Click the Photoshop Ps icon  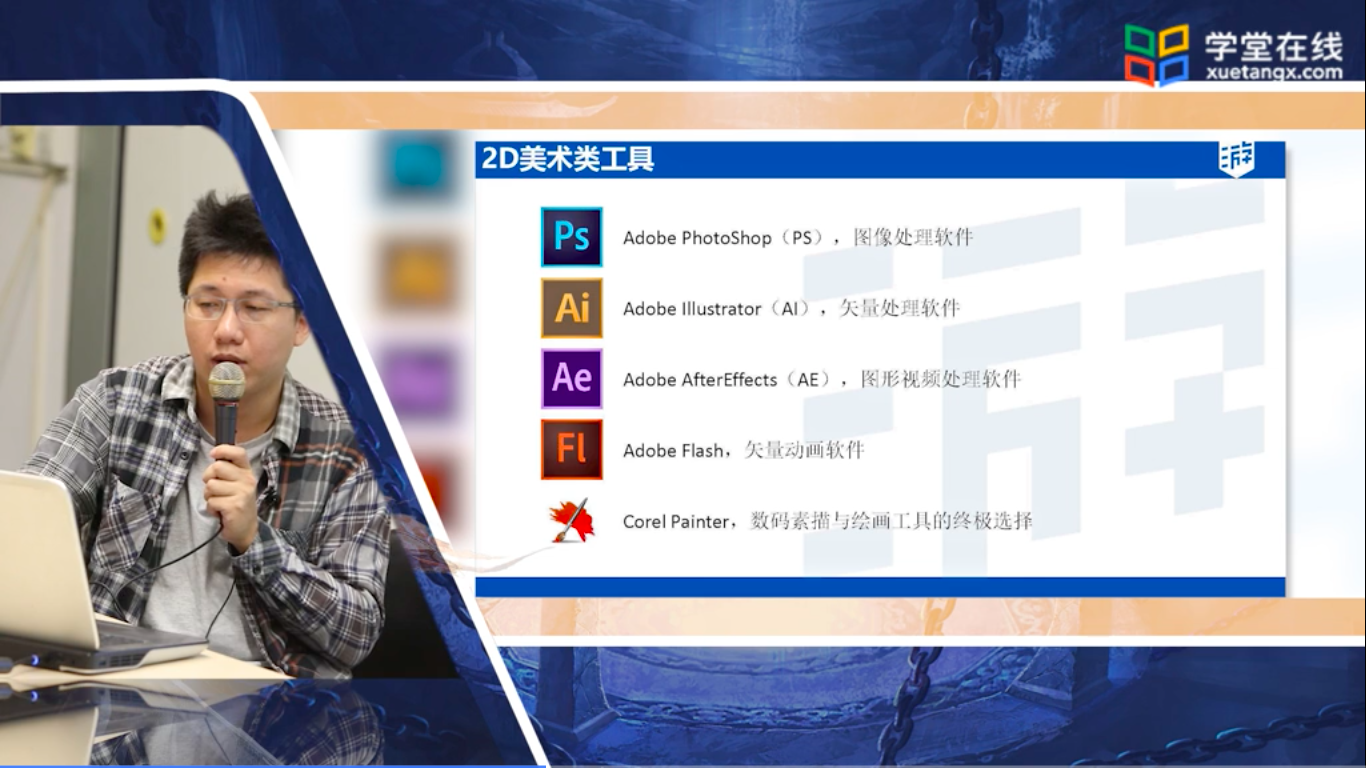pos(572,237)
